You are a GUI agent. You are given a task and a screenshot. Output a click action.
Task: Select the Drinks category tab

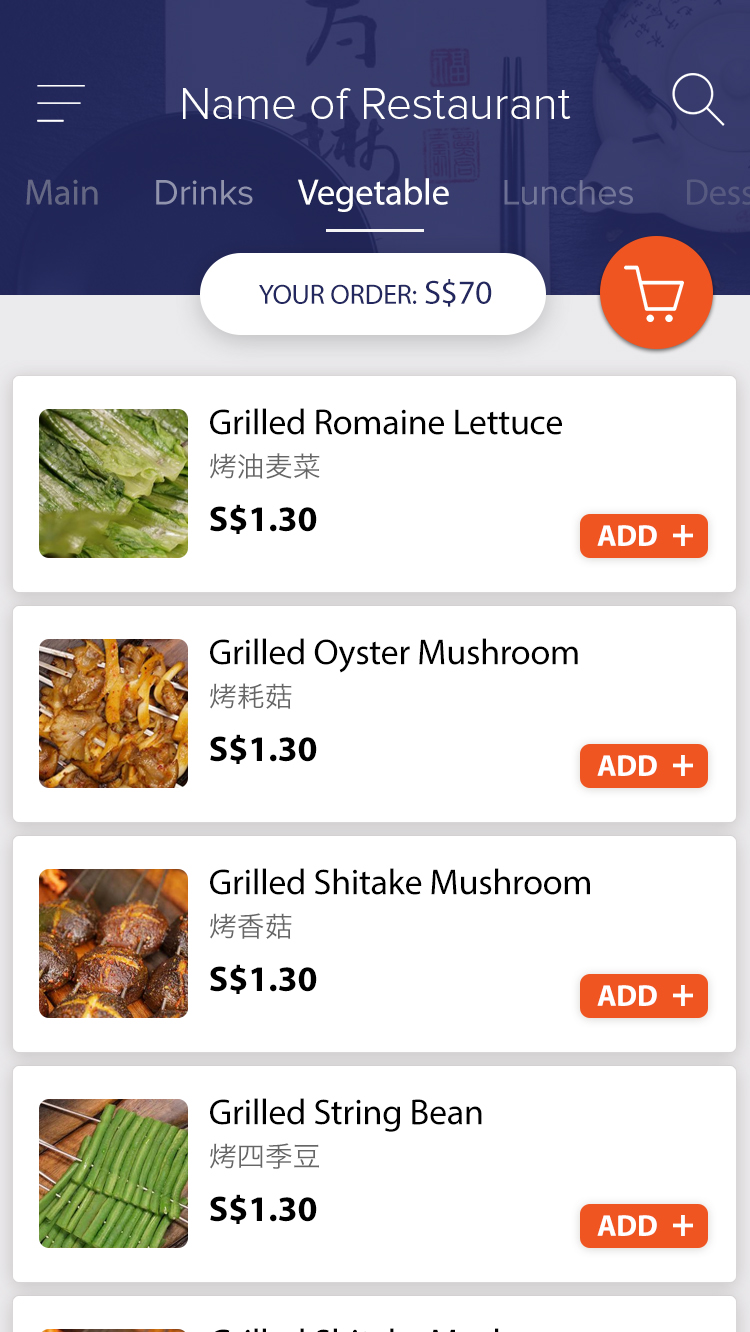pyautogui.click(x=203, y=193)
